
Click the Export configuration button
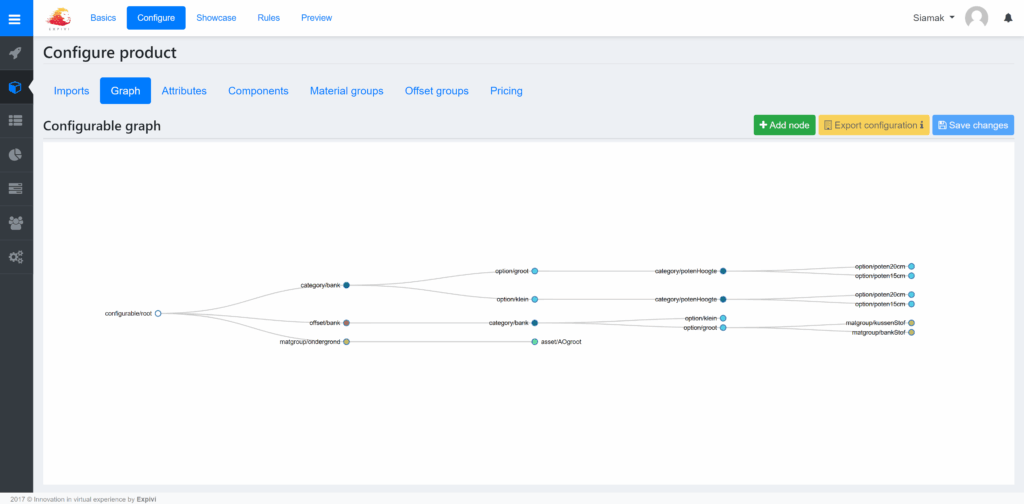tap(873, 125)
